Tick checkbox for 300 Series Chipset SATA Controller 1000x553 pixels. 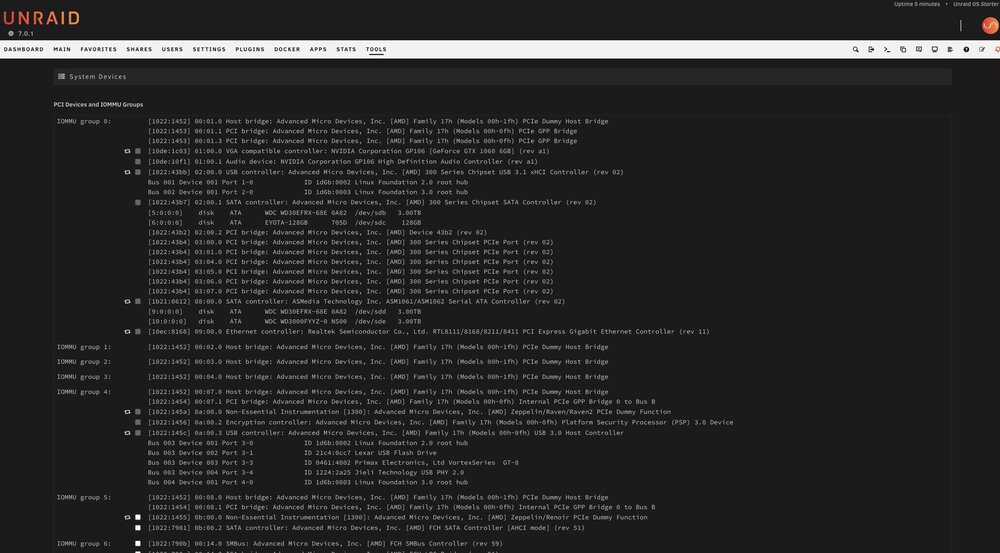pos(138,202)
